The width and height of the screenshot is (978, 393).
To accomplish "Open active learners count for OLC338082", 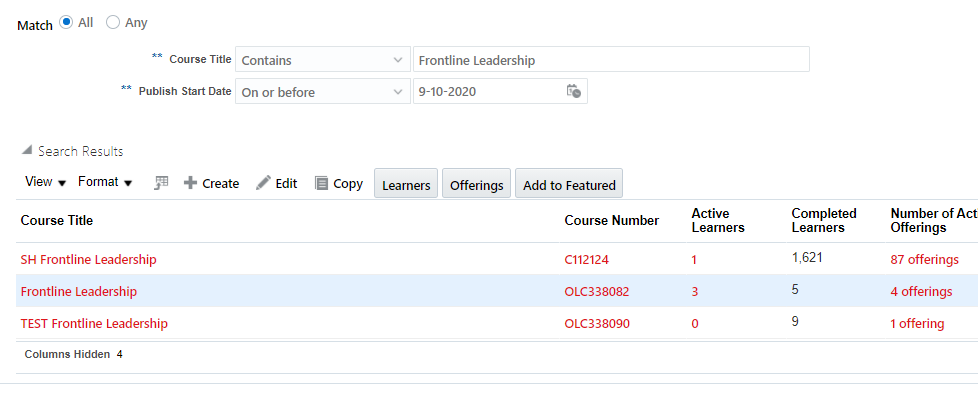I will (x=695, y=292).
